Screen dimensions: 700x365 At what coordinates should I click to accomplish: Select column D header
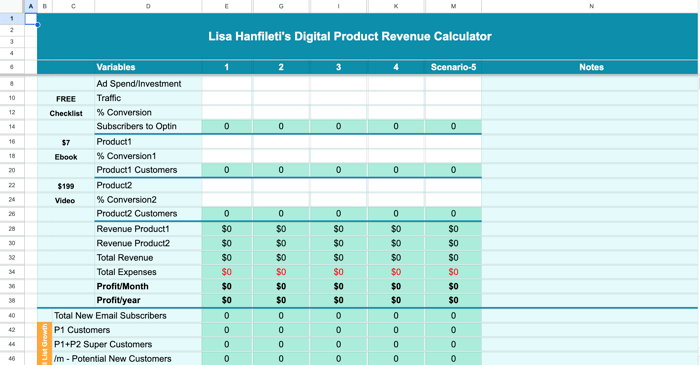click(x=148, y=6)
